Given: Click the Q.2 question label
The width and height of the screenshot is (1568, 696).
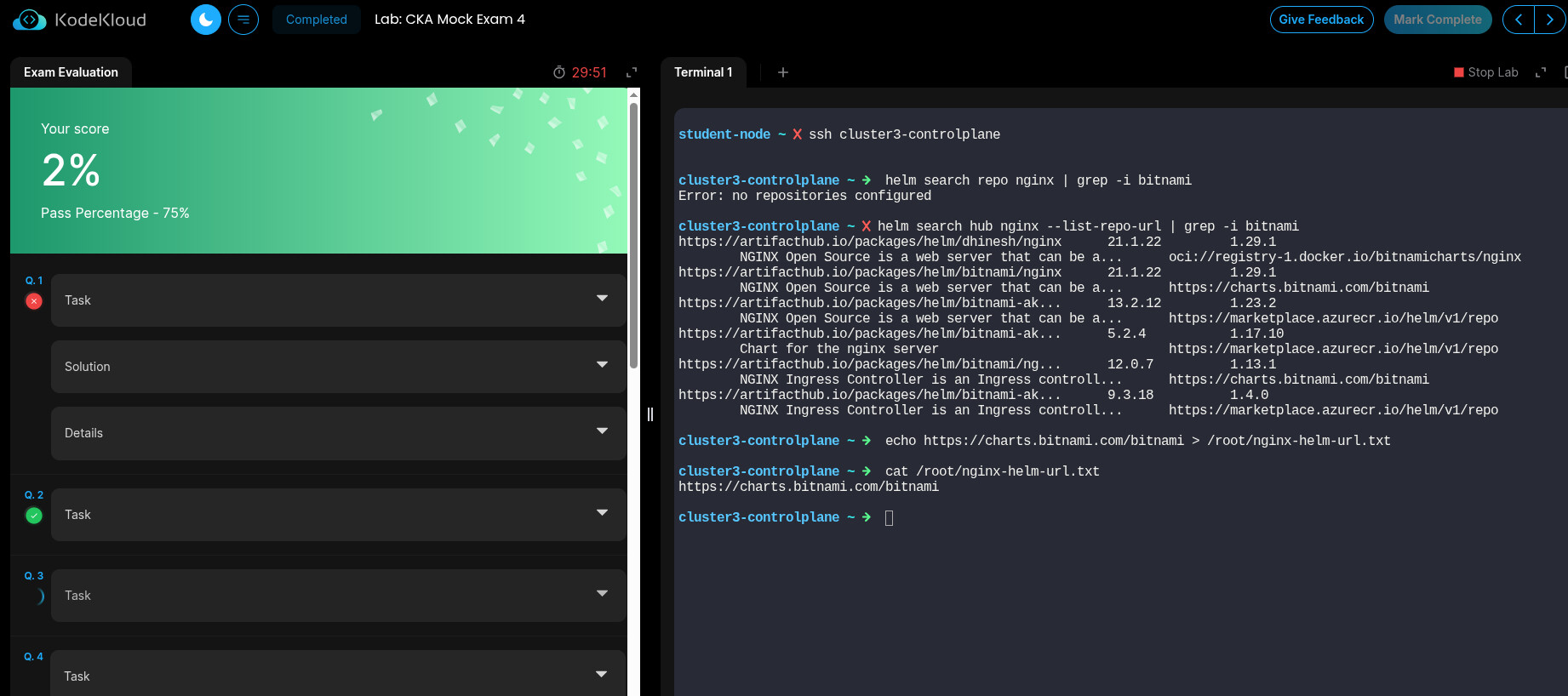Looking at the screenshot, I should [34, 495].
